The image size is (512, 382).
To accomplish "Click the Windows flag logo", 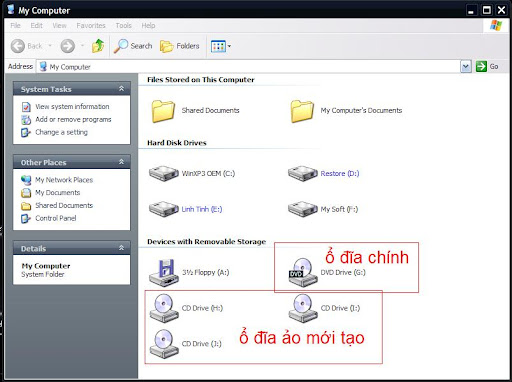I will (496, 25).
